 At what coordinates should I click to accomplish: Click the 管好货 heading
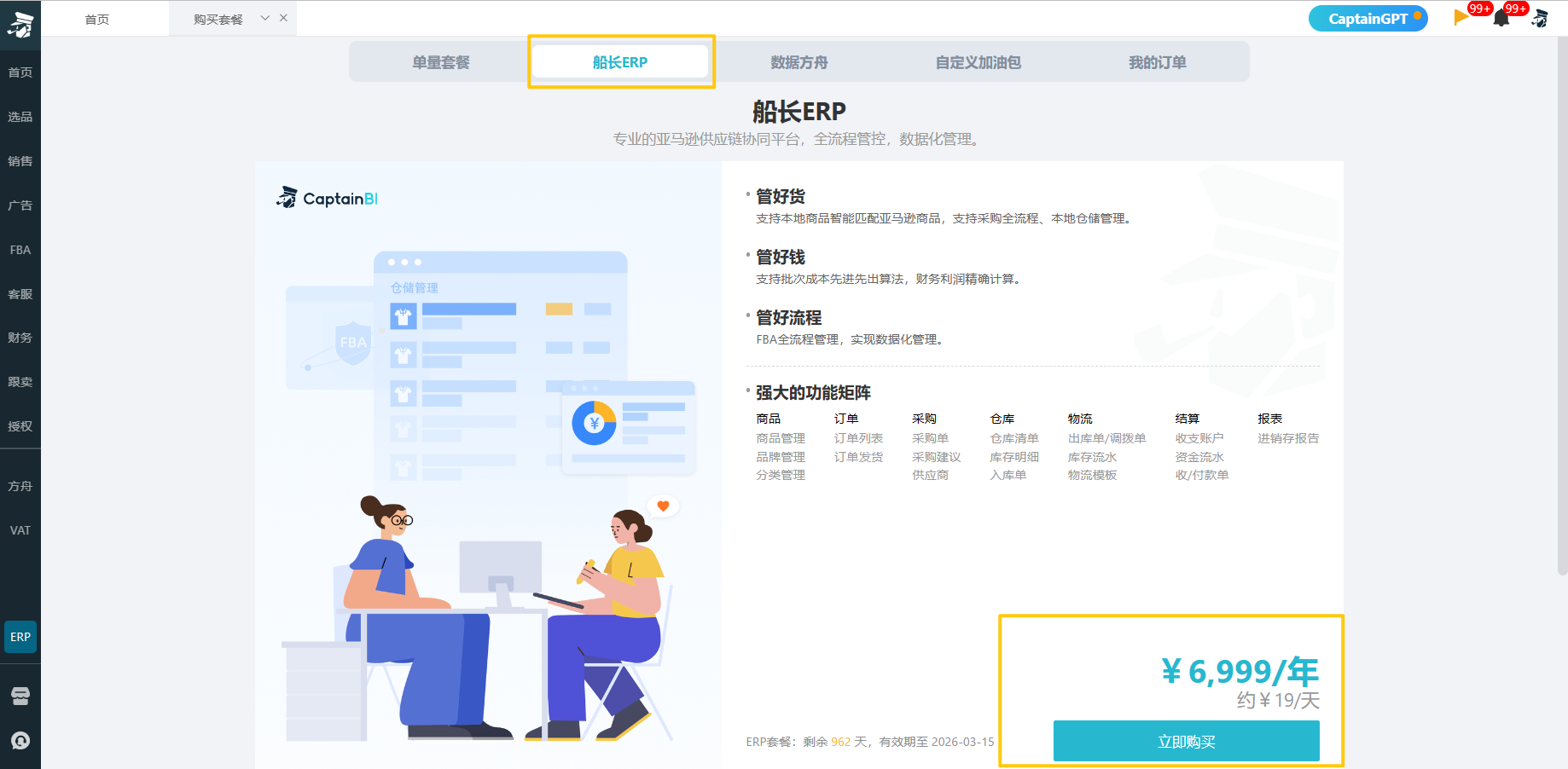tap(781, 196)
